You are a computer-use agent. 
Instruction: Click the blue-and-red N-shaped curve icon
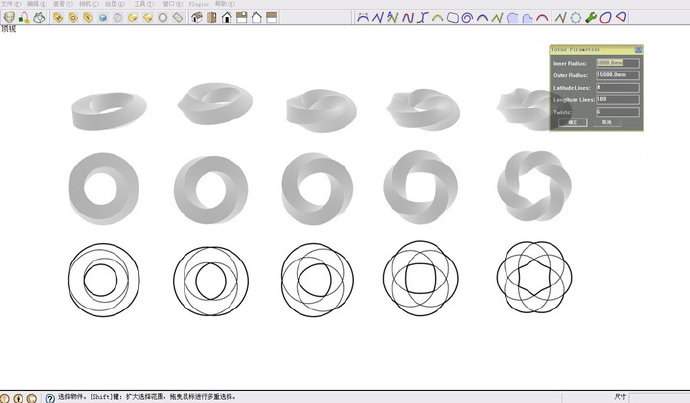click(x=408, y=18)
